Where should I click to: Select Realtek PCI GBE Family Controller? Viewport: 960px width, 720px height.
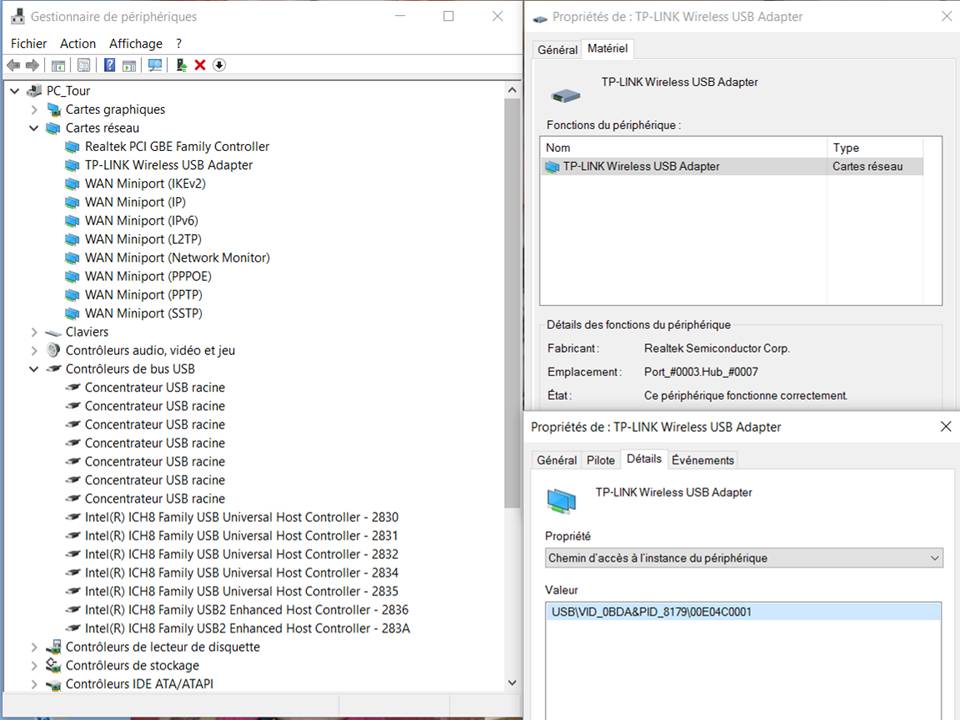pyautogui.click(x=176, y=146)
